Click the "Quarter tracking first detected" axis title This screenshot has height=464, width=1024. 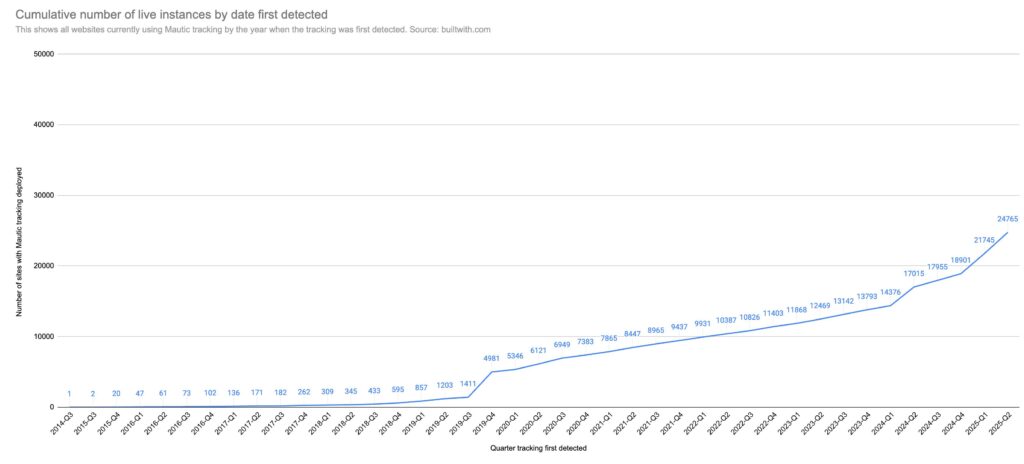(538, 449)
